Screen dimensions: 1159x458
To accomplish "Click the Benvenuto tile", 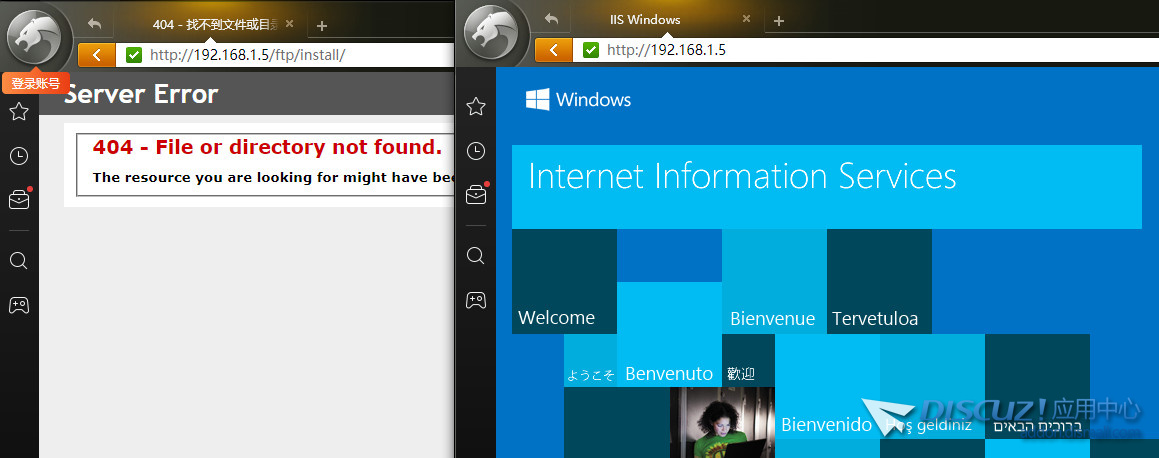I will (x=670, y=335).
